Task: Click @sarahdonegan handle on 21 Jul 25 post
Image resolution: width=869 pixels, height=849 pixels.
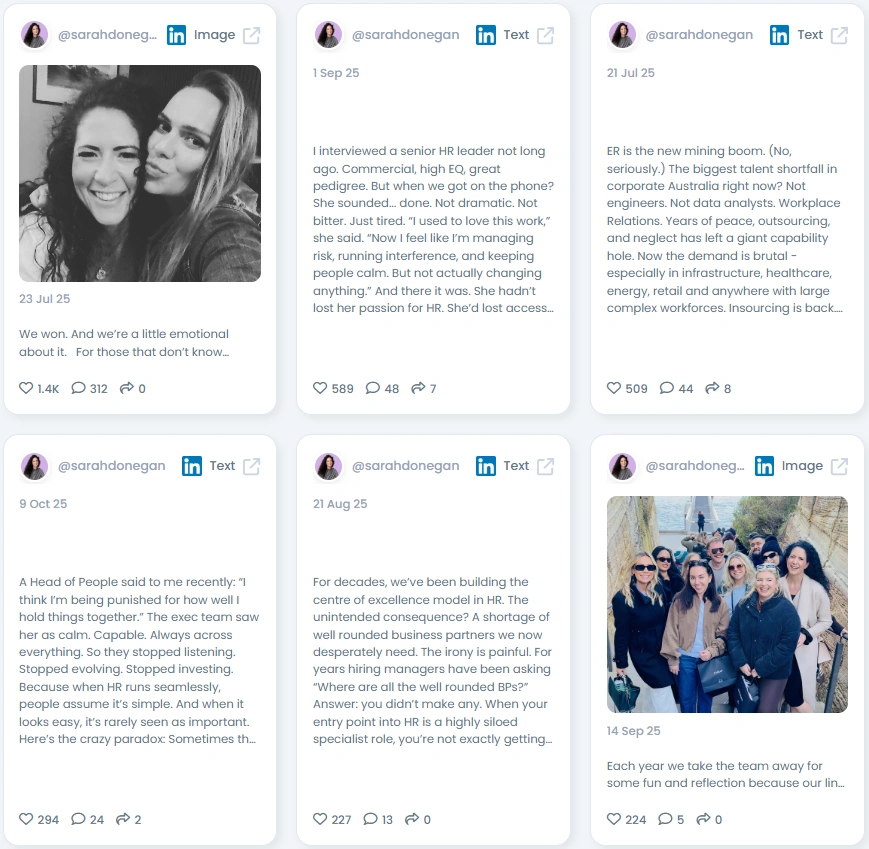Action: (x=699, y=35)
